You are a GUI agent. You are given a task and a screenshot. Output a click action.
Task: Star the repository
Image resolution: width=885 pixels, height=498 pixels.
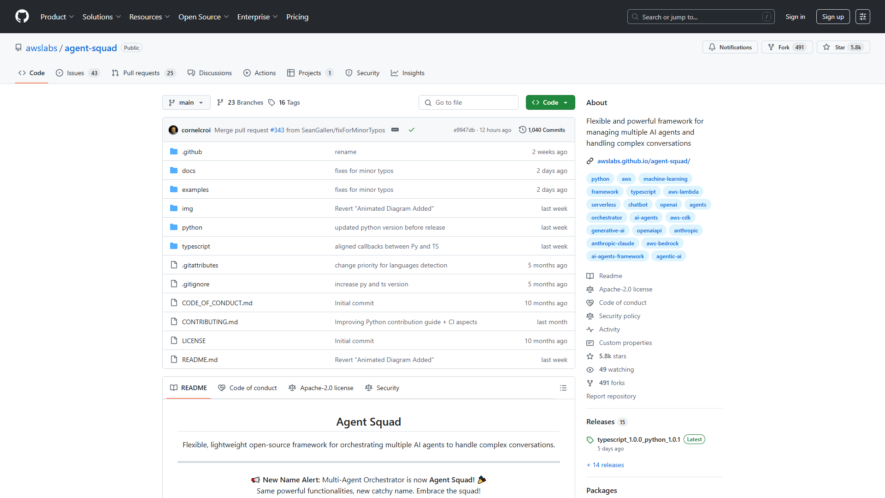coord(843,47)
